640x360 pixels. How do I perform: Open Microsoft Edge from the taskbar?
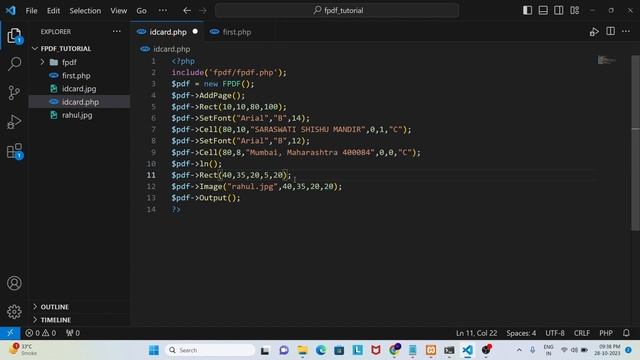[321, 350]
